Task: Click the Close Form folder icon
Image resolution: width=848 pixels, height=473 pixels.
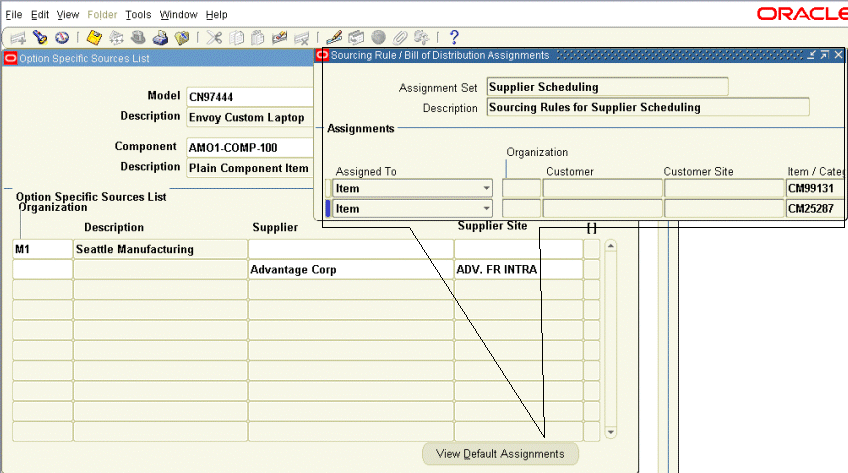Action: pyautogui.click(x=182, y=37)
